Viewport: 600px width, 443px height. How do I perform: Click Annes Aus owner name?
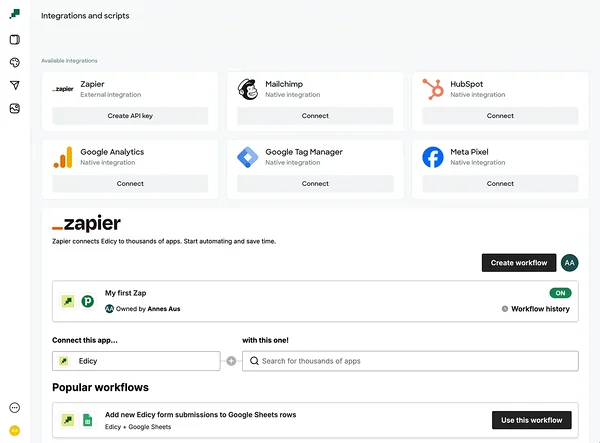click(164, 309)
